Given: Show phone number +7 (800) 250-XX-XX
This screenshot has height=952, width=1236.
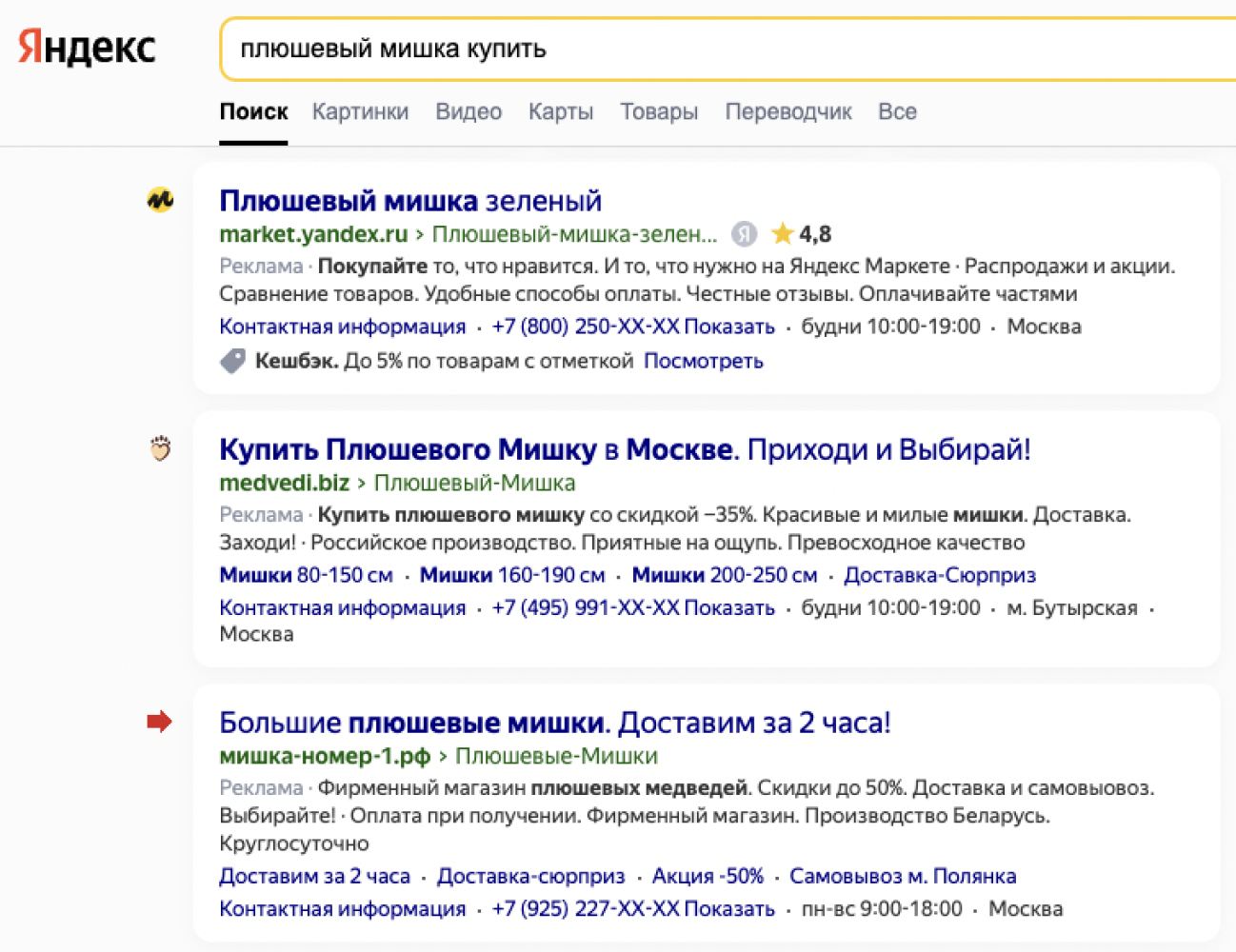Looking at the screenshot, I should (633, 327).
